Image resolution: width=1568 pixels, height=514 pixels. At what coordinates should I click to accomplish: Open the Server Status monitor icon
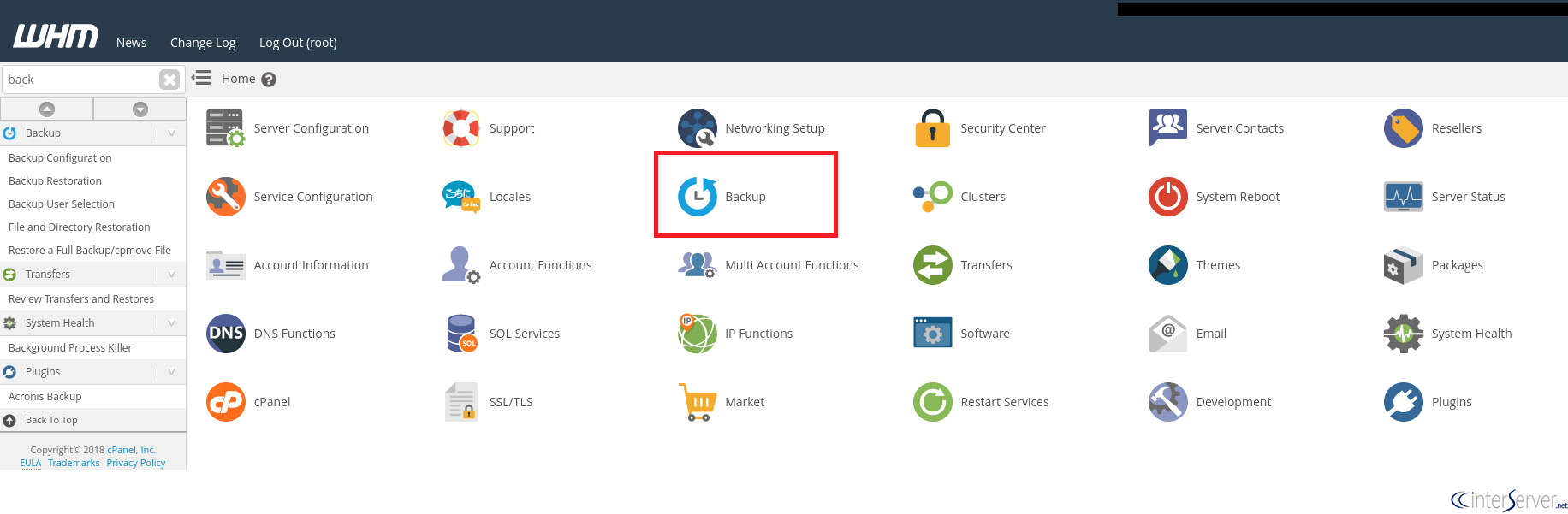tap(1404, 197)
